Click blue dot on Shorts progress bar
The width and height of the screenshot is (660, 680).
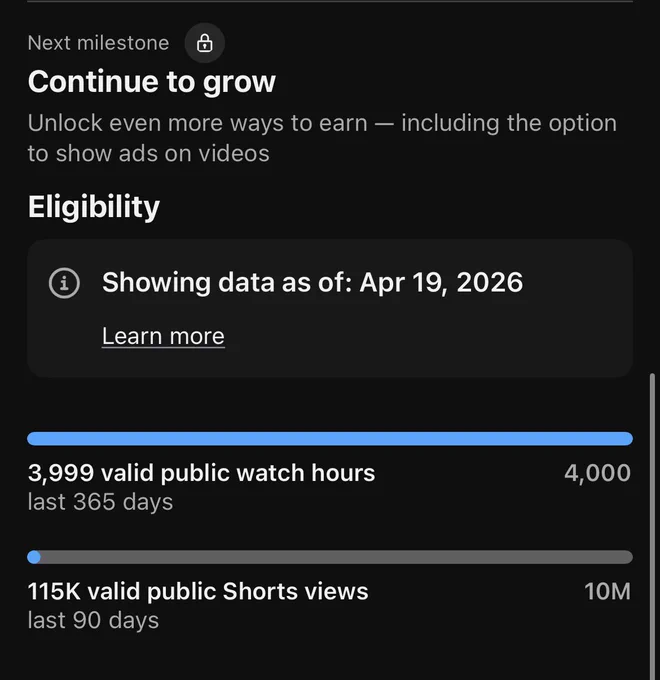pos(34,557)
